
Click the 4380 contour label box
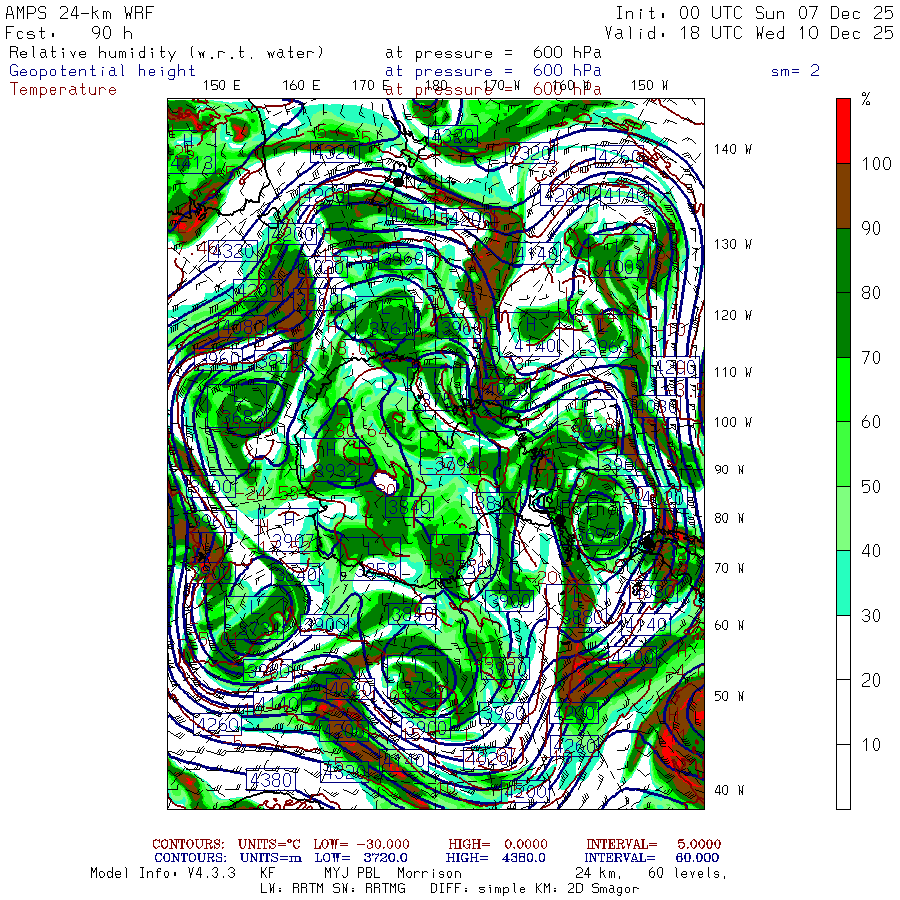[271, 779]
